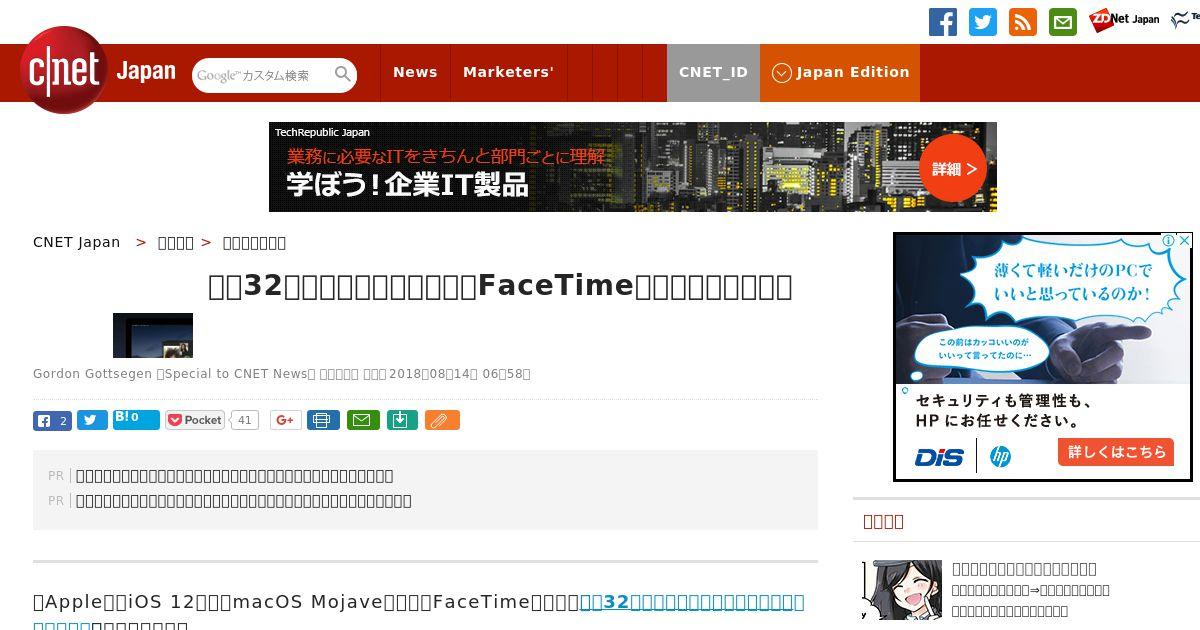Open the Marketers' menu
Screen dimensions: 1200x630
(x=508, y=72)
